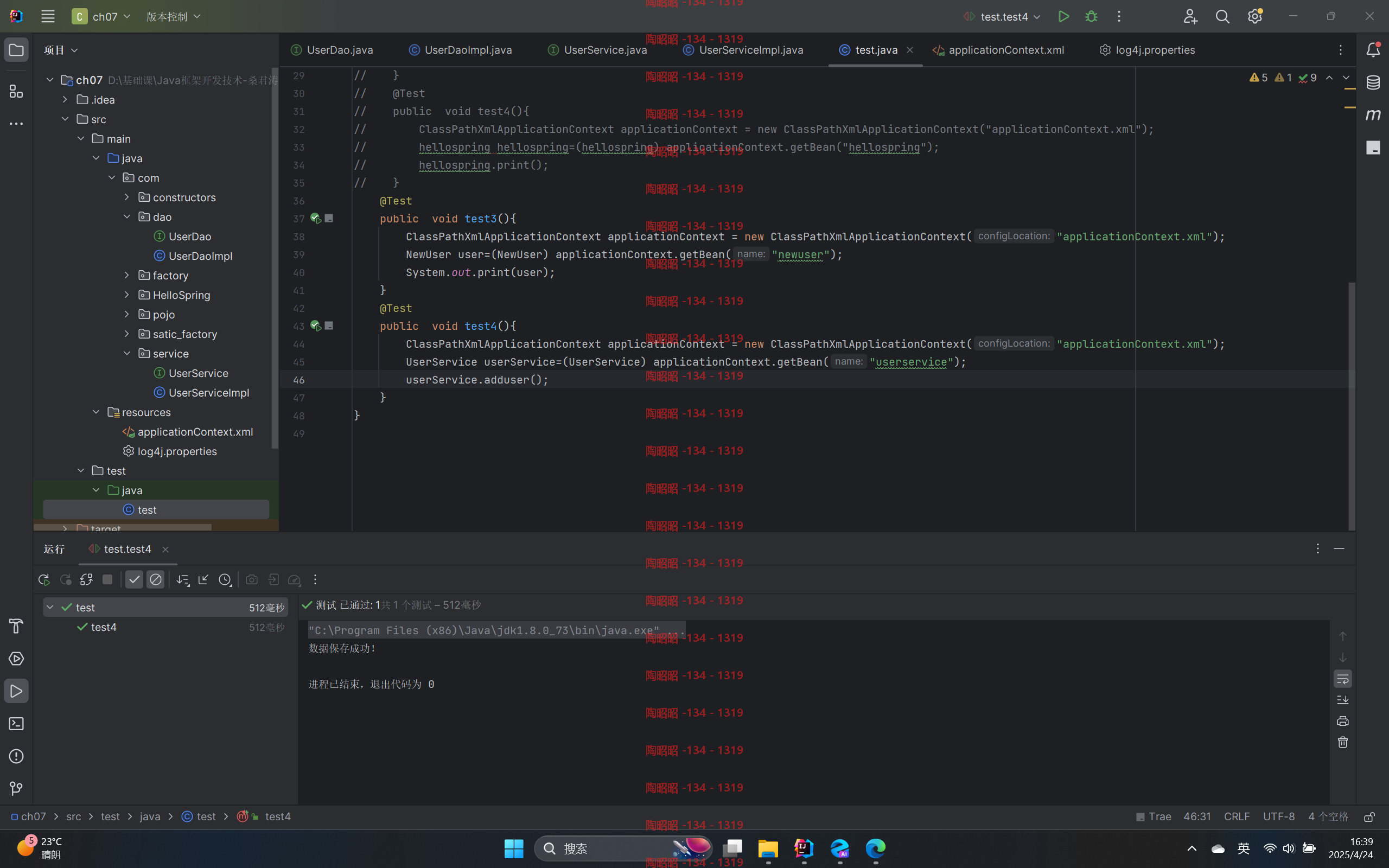The height and width of the screenshot is (868, 1389).
Task: Click the Windows taskbar search box
Action: (x=623, y=848)
